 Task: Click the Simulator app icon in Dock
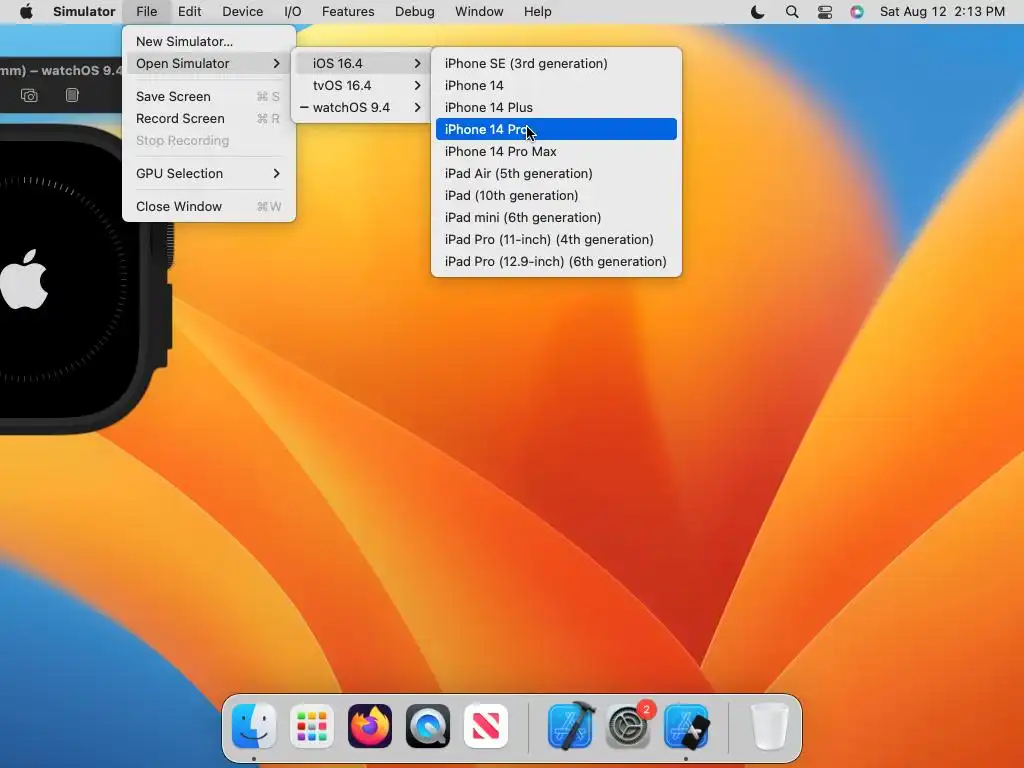click(x=686, y=726)
